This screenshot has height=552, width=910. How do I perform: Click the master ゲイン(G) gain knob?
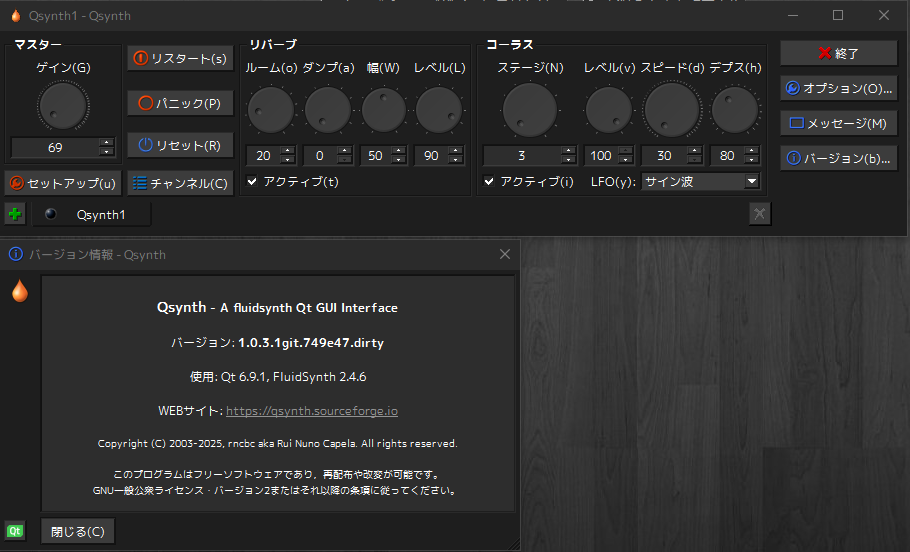63,106
